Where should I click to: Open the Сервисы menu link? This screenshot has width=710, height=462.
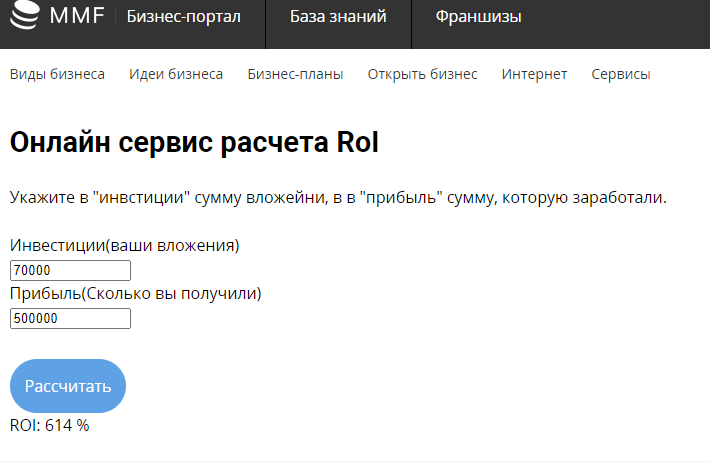point(620,74)
